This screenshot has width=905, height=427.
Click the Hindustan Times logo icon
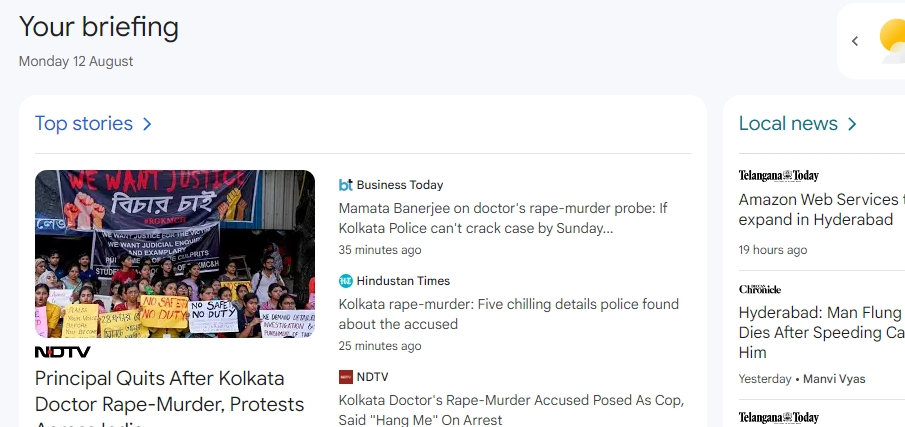[345, 281]
